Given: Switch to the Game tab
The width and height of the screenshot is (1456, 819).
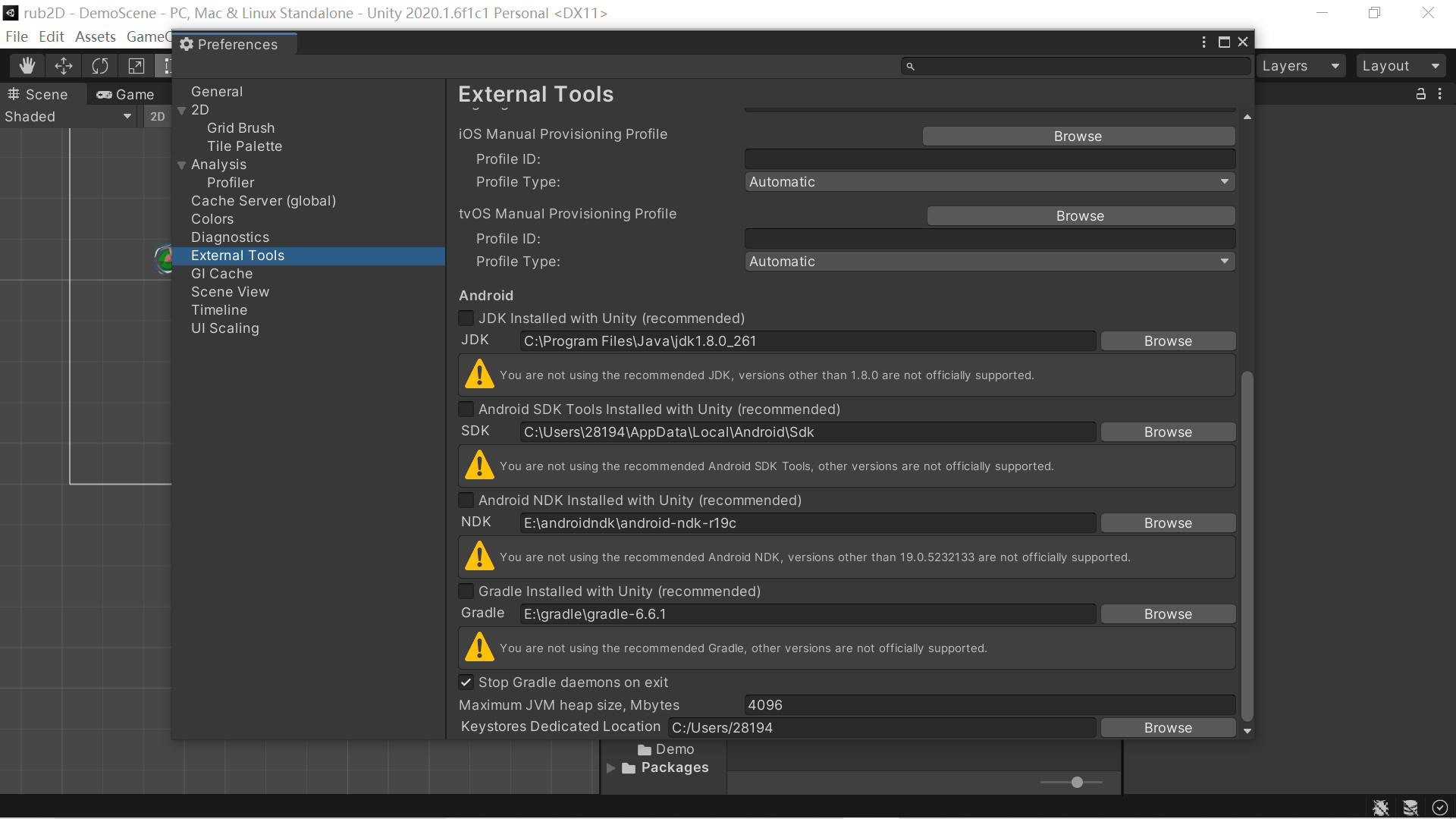Looking at the screenshot, I should point(126,94).
